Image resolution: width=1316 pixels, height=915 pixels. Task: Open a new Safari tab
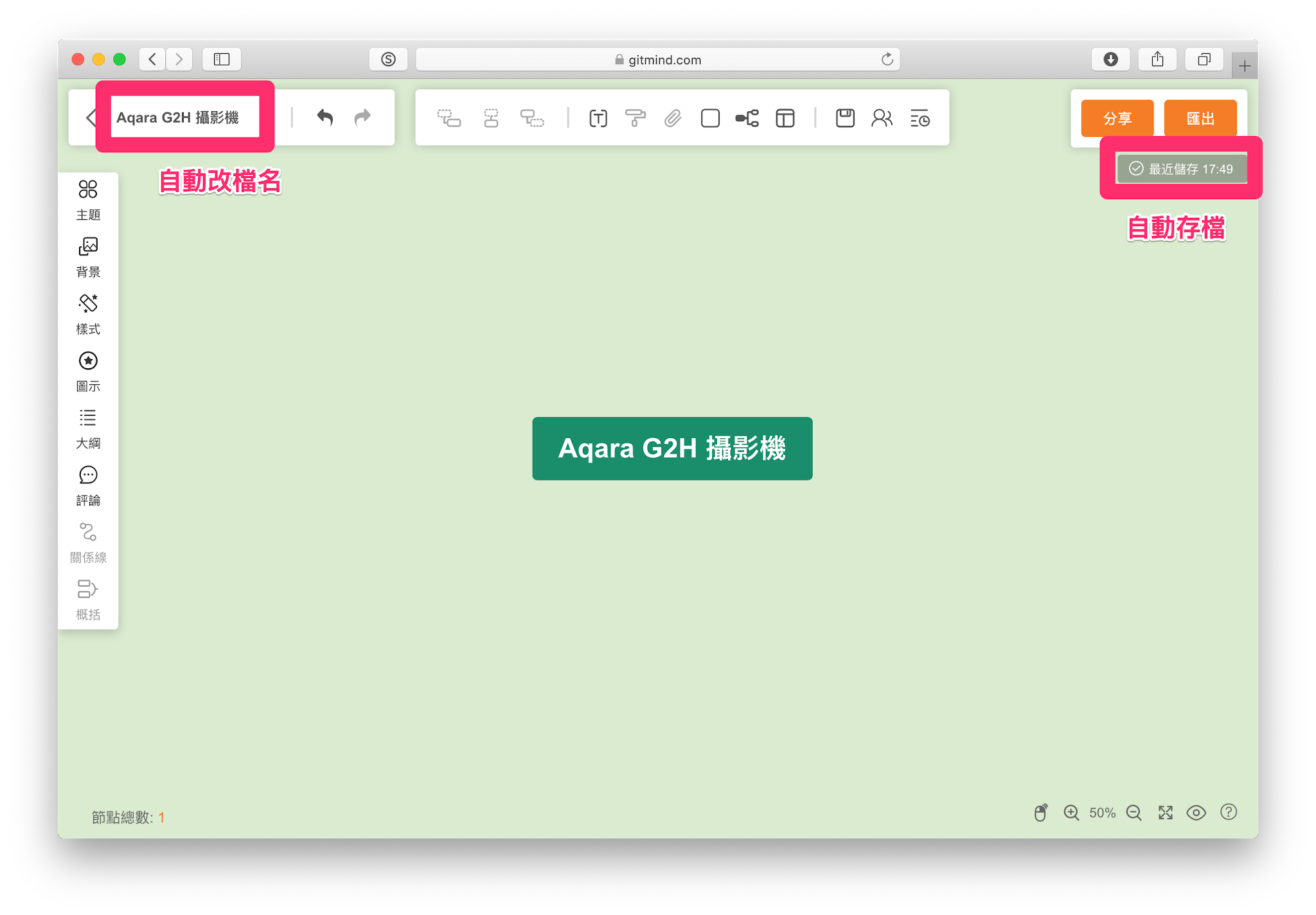1245,66
